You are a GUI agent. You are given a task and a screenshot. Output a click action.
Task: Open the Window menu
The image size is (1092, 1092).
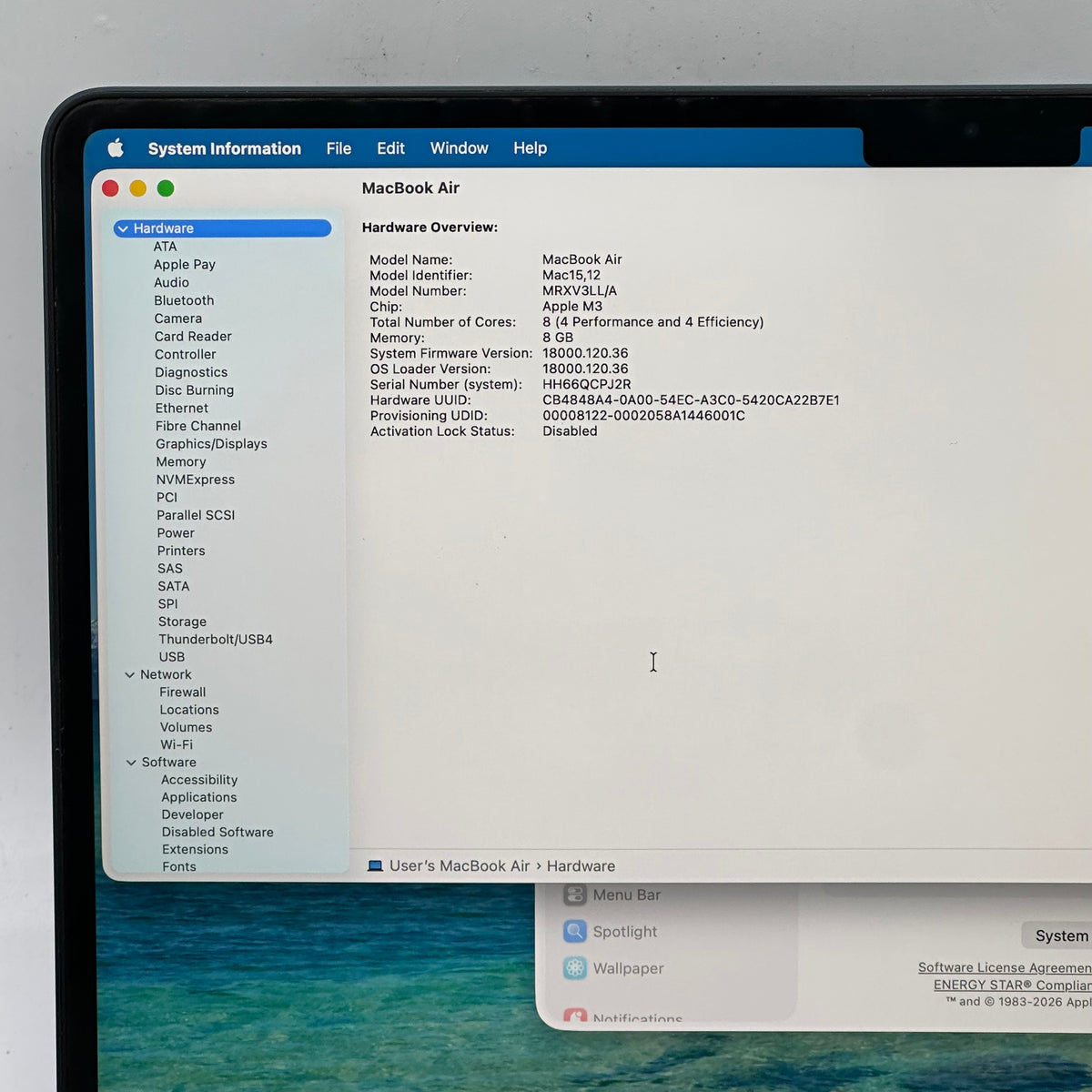point(459,147)
